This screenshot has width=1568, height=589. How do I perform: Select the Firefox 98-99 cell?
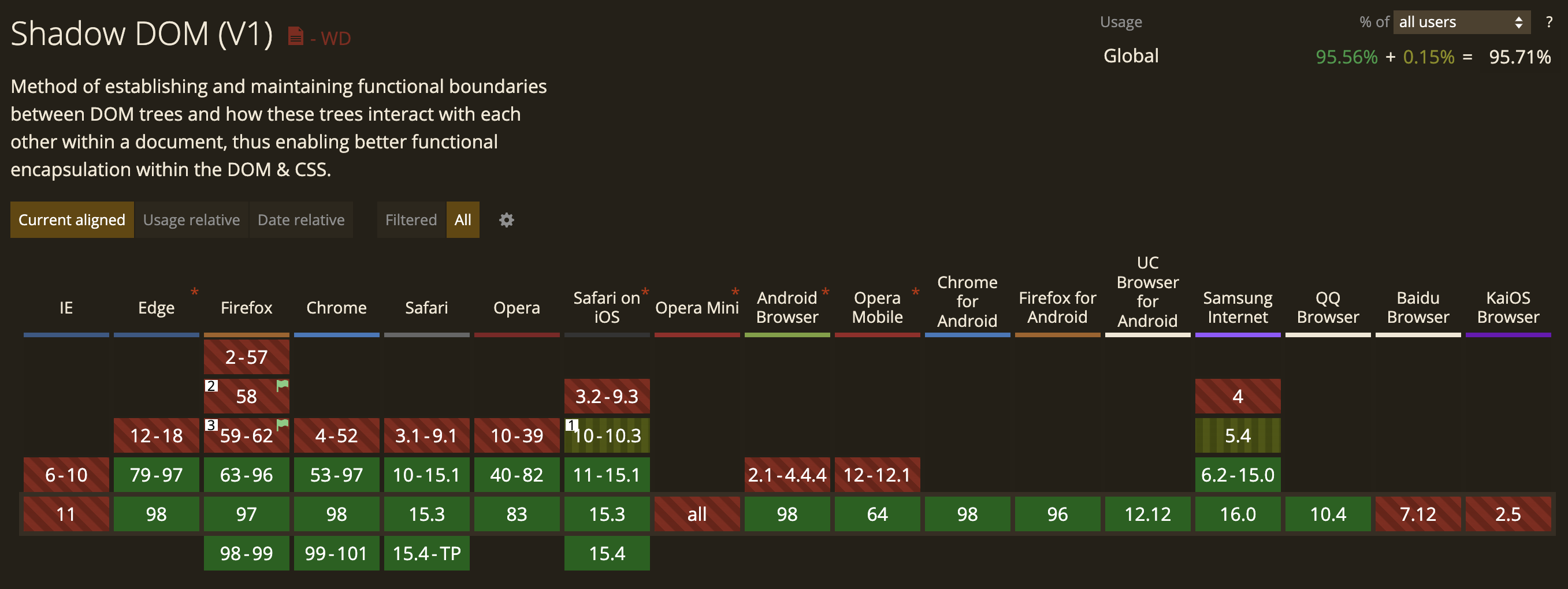tap(247, 553)
